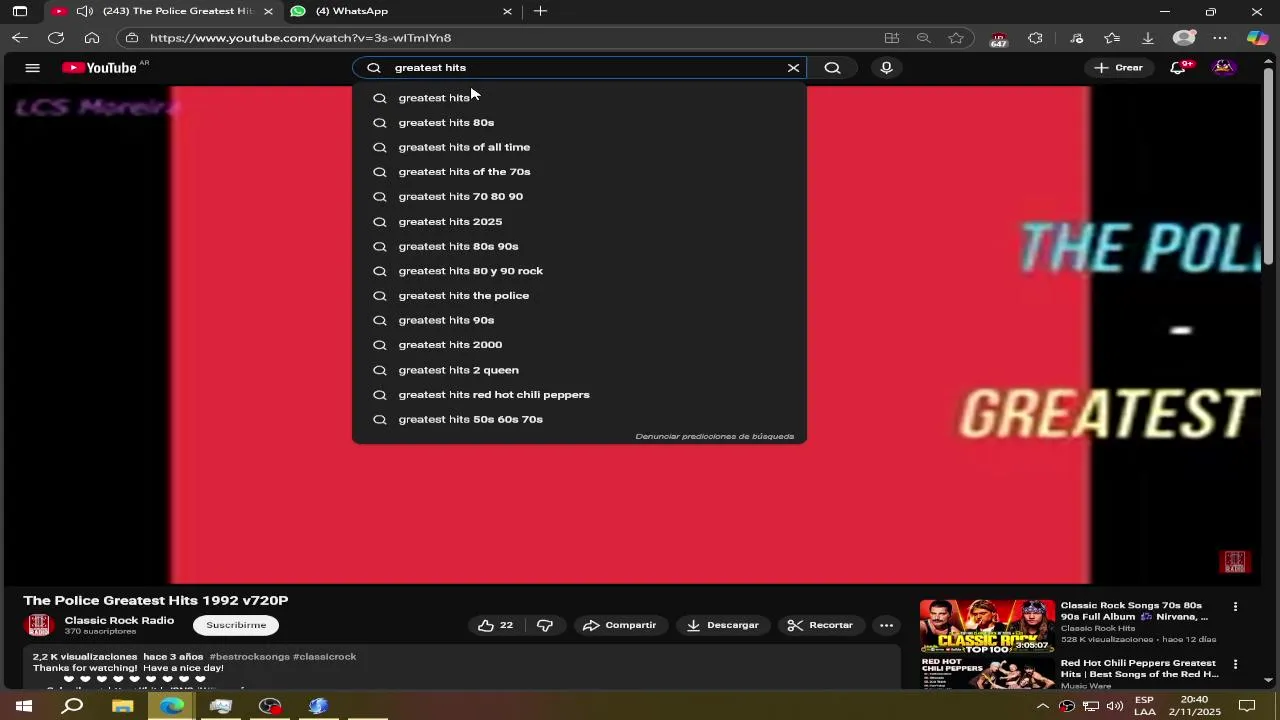Click the Compartir button

620,625
